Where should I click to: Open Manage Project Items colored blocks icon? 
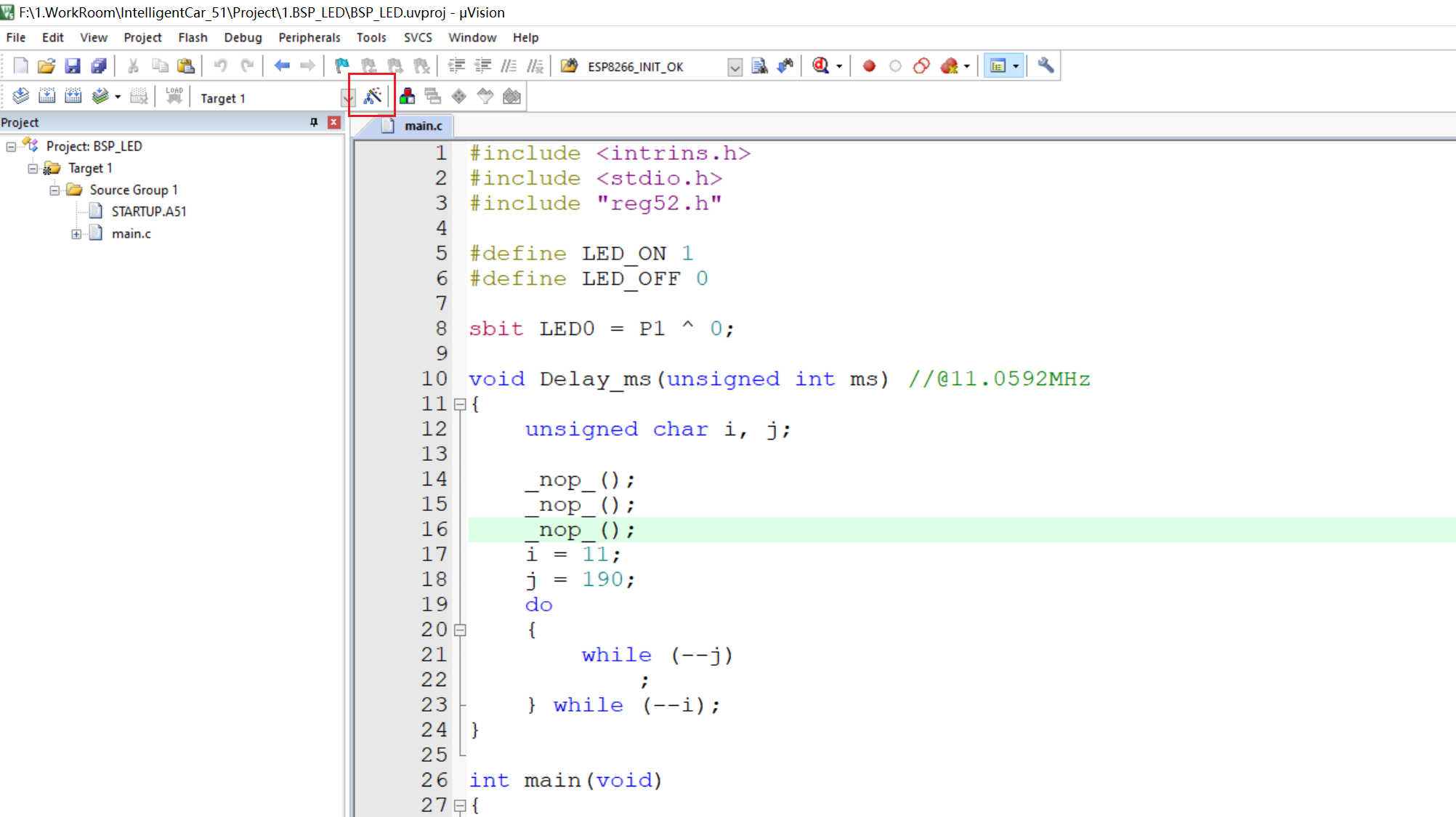coord(408,96)
